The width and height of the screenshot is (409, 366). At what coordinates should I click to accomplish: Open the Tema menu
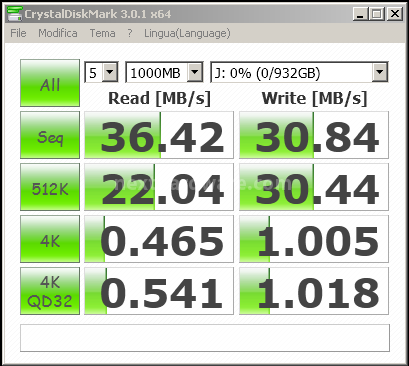102,33
